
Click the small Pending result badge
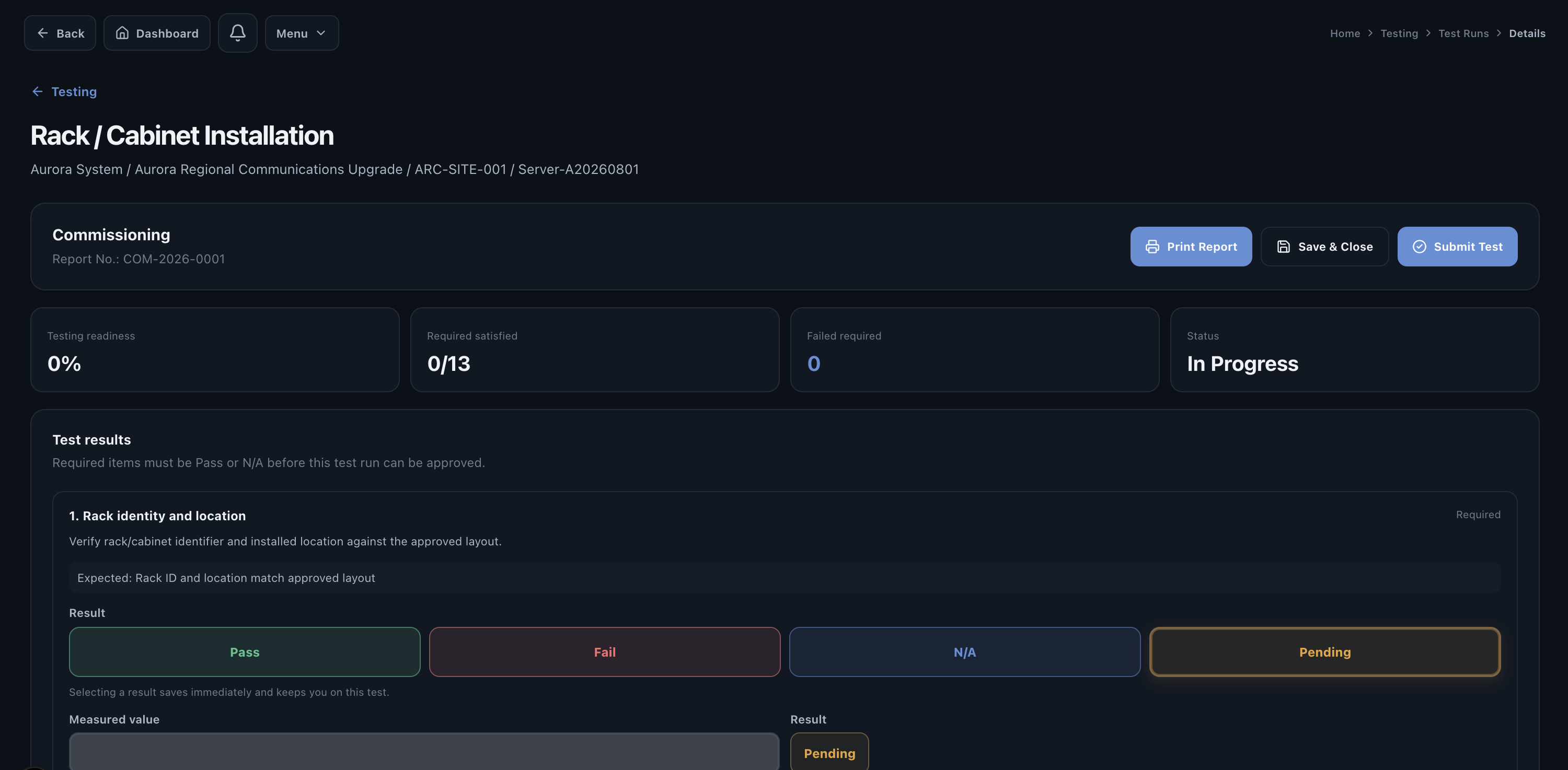pyautogui.click(x=829, y=753)
